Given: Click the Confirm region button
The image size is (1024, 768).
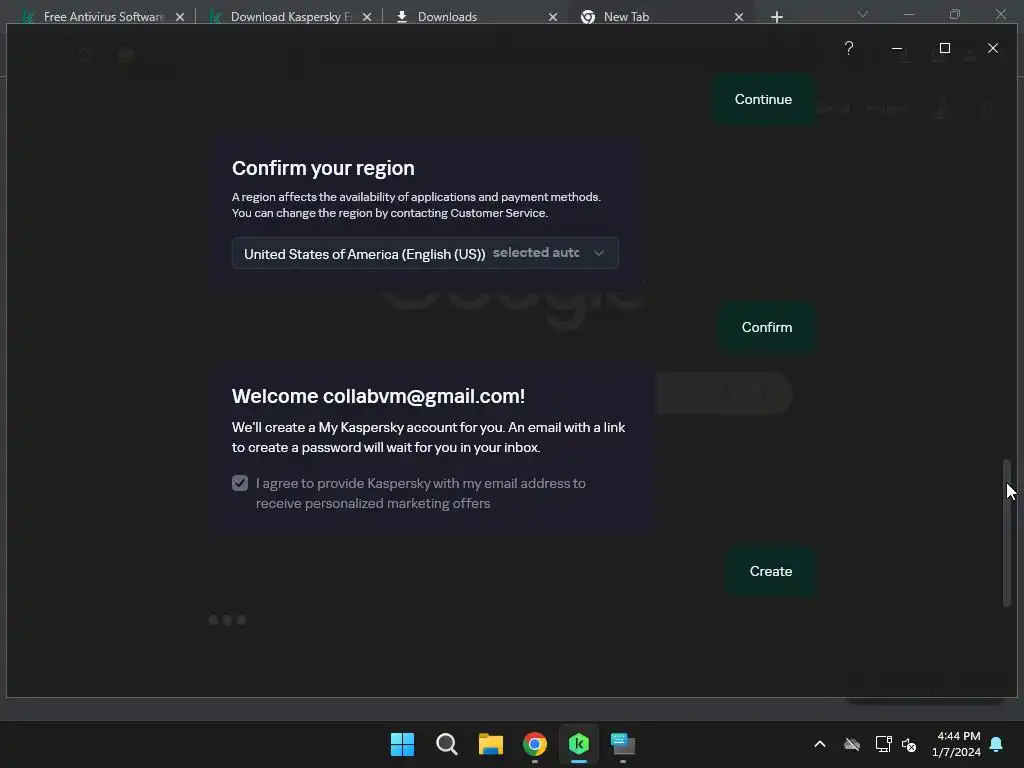Looking at the screenshot, I should 767,327.
